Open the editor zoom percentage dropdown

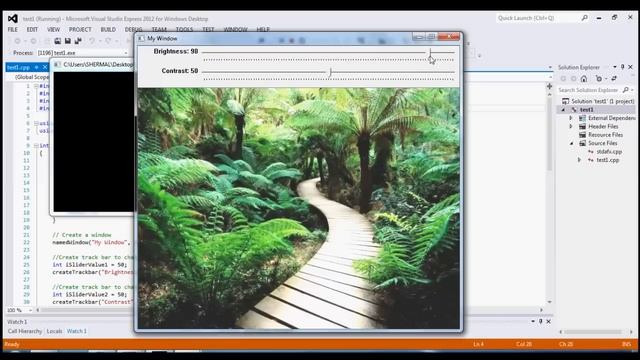pos(30,310)
